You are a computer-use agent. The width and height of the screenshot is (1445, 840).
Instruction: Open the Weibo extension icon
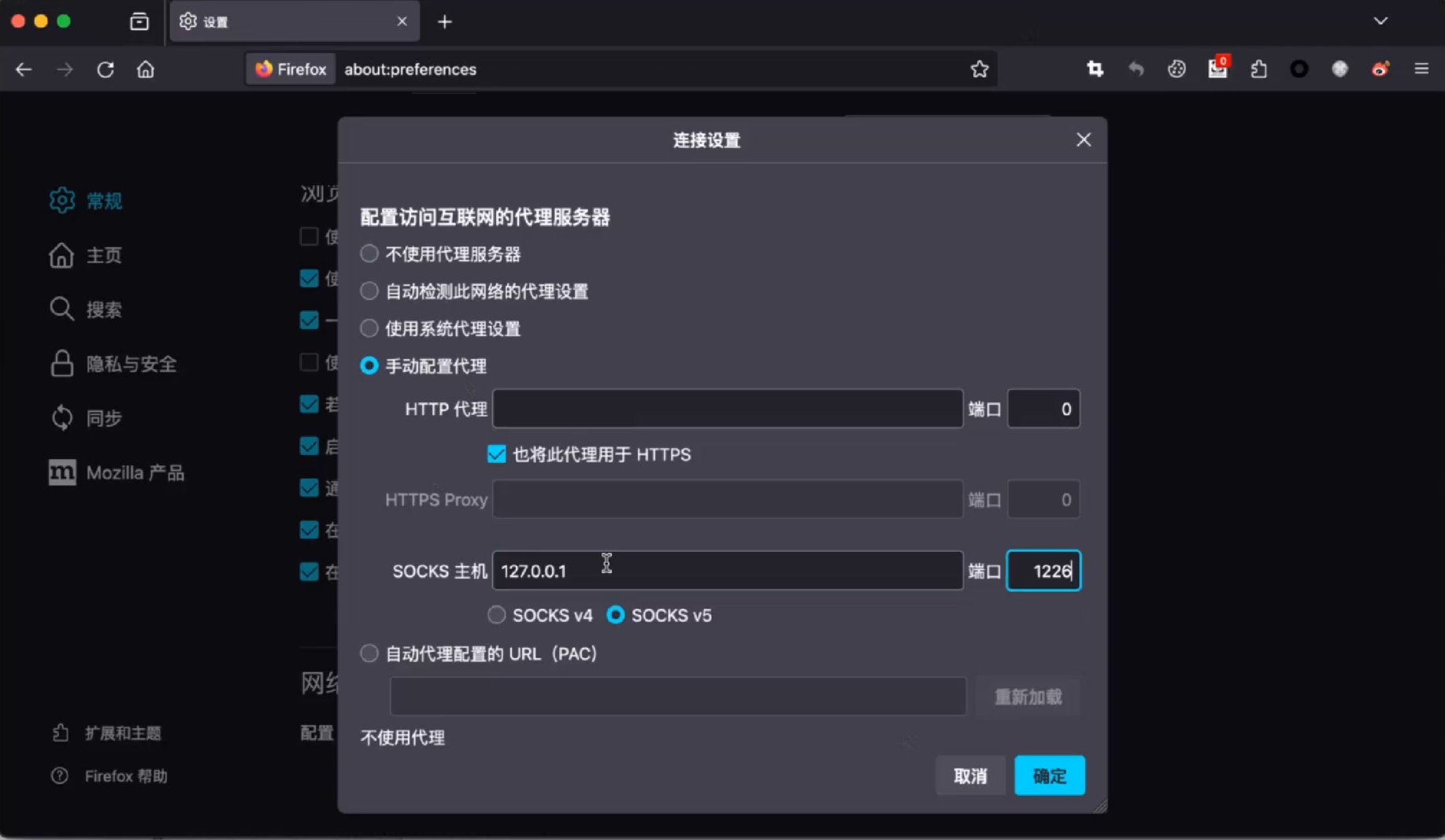1380,69
